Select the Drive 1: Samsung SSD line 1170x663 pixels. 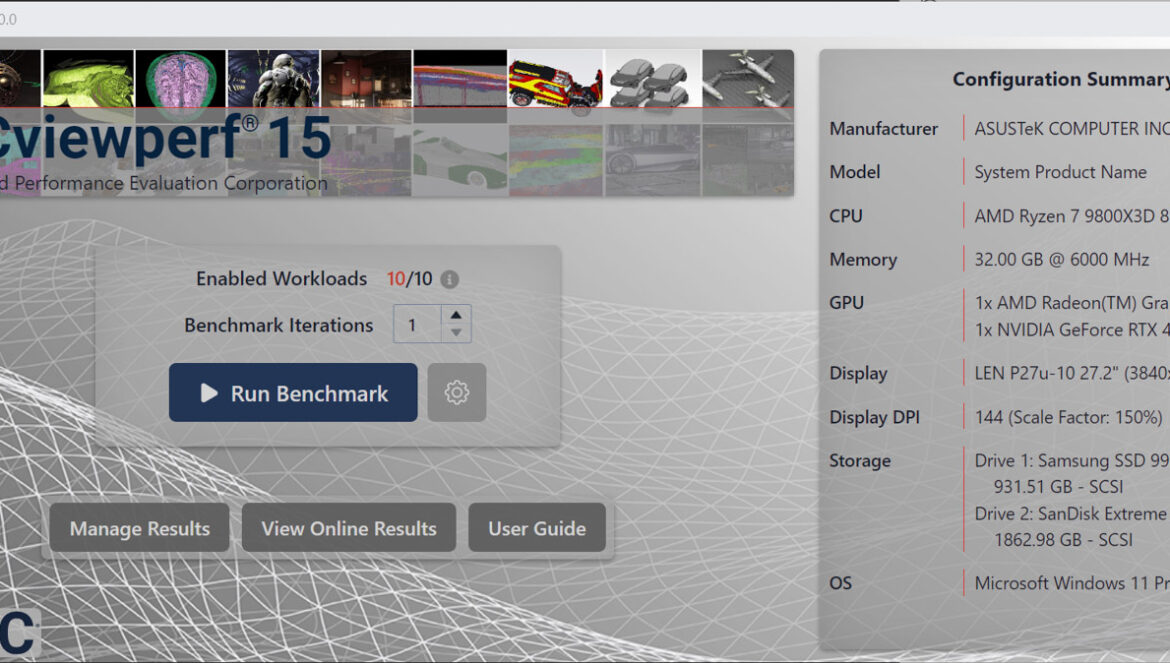point(1072,461)
